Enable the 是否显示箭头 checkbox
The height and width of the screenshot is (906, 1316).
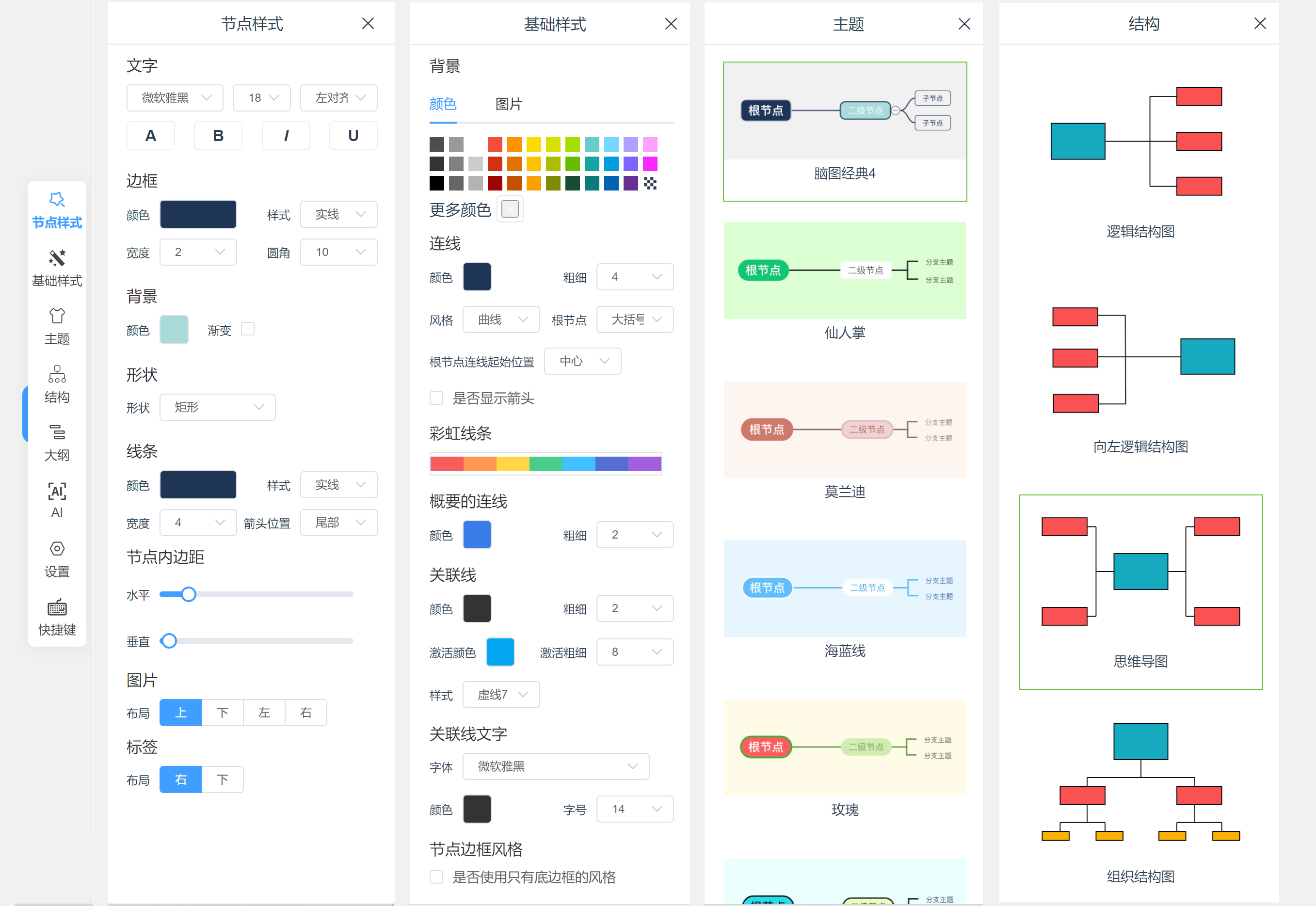pos(436,398)
